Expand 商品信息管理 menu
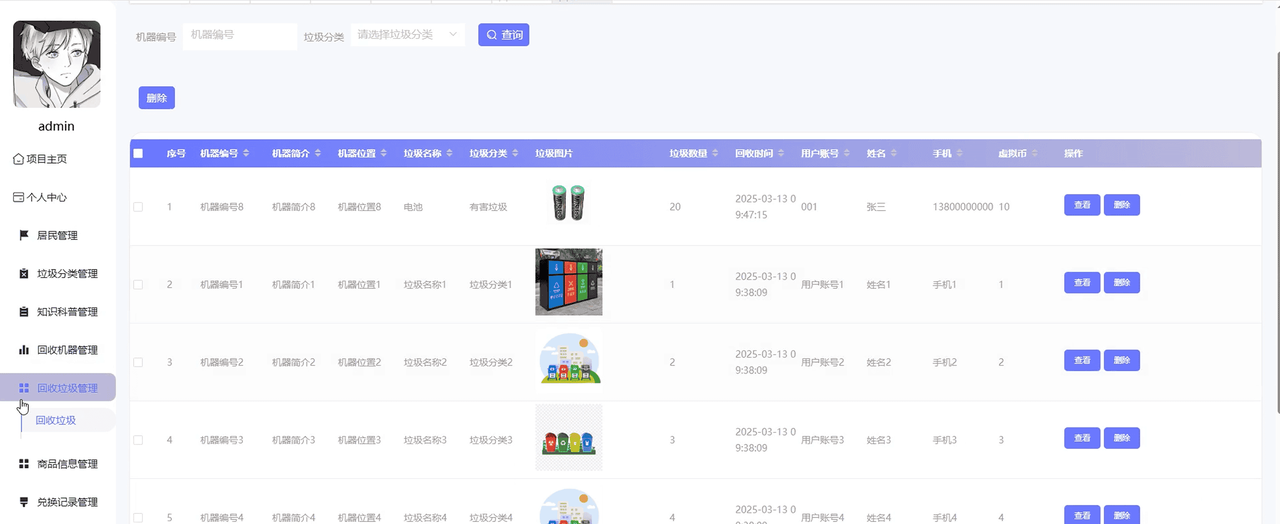Screen dimensions: 1280x524 click(60, 464)
